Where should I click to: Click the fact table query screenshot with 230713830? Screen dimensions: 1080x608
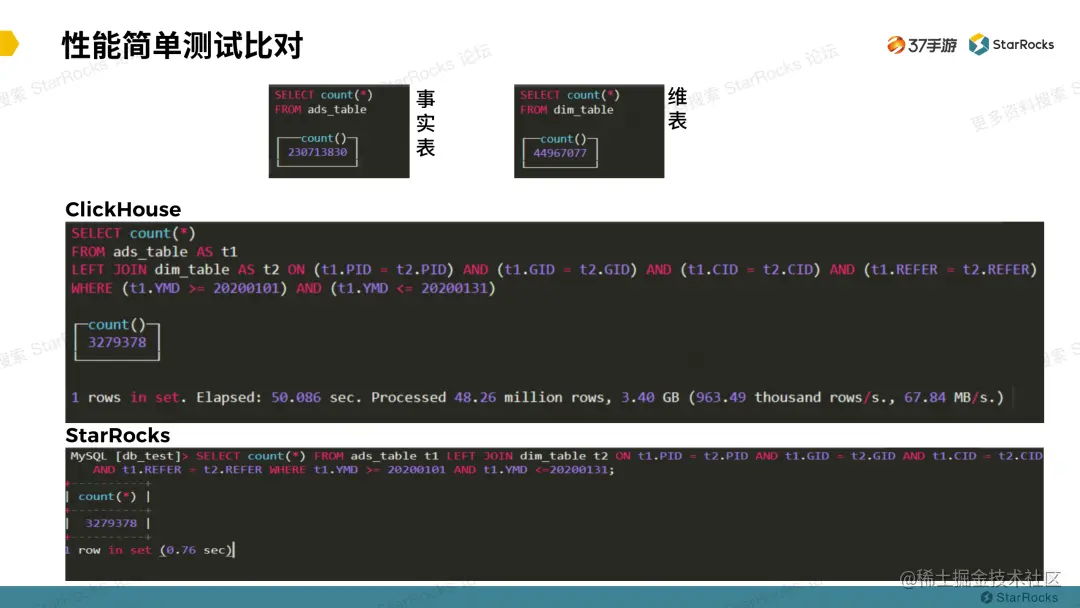pos(339,131)
